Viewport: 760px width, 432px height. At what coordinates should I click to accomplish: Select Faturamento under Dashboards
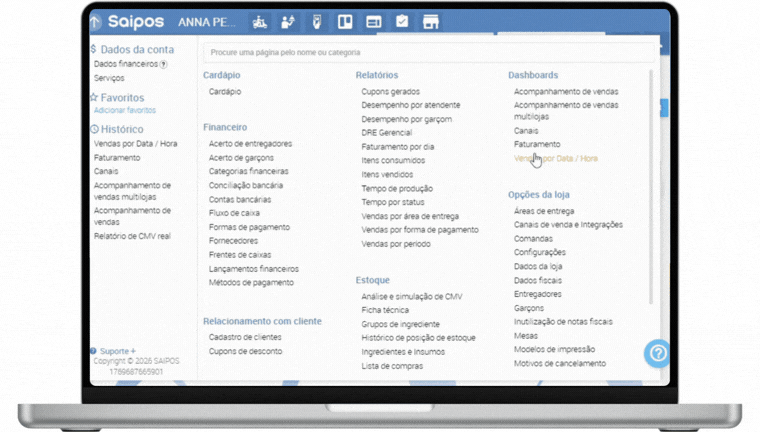tap(537, 144)
